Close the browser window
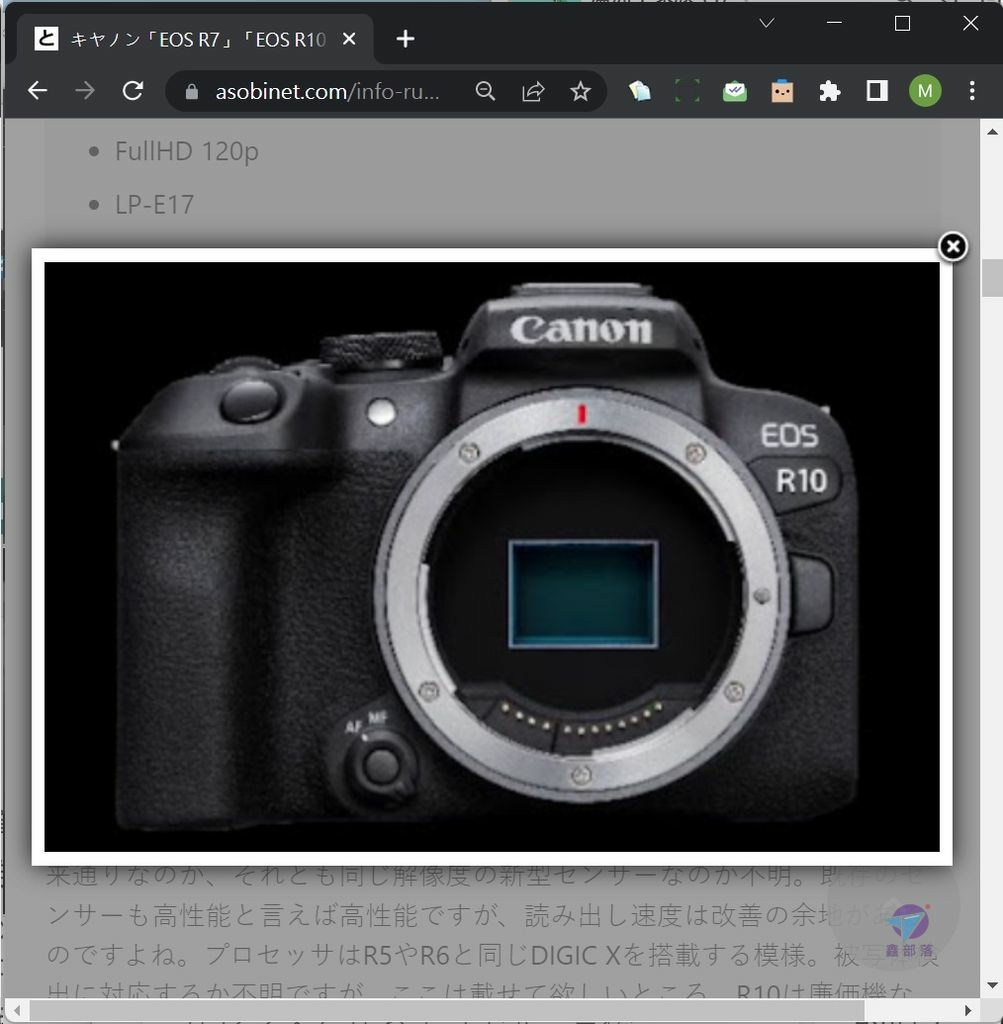 (x=970, y=23)
